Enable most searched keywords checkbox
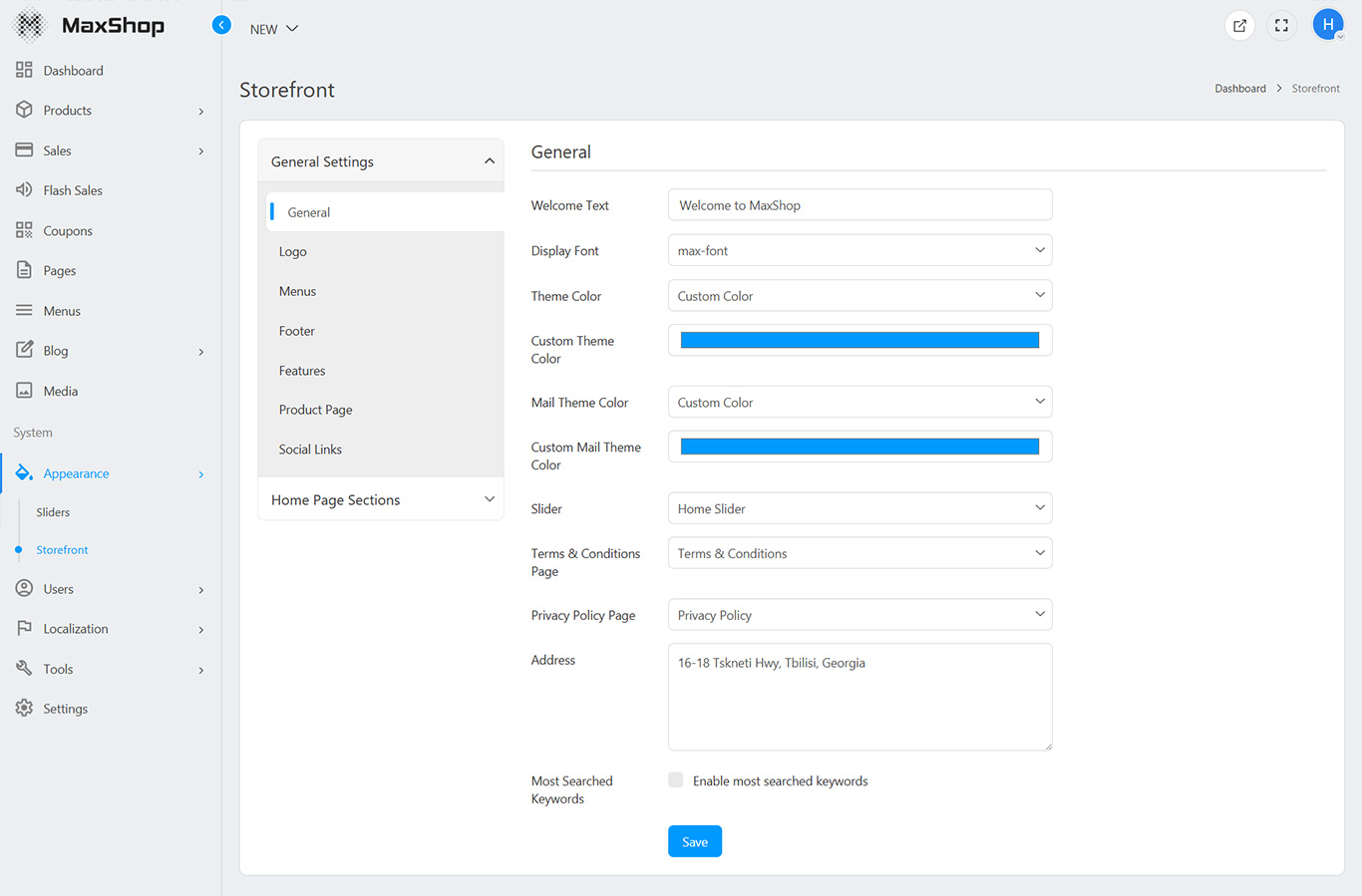The width and height of the screenshot is (1362, 896). click(x=676, y=780)
